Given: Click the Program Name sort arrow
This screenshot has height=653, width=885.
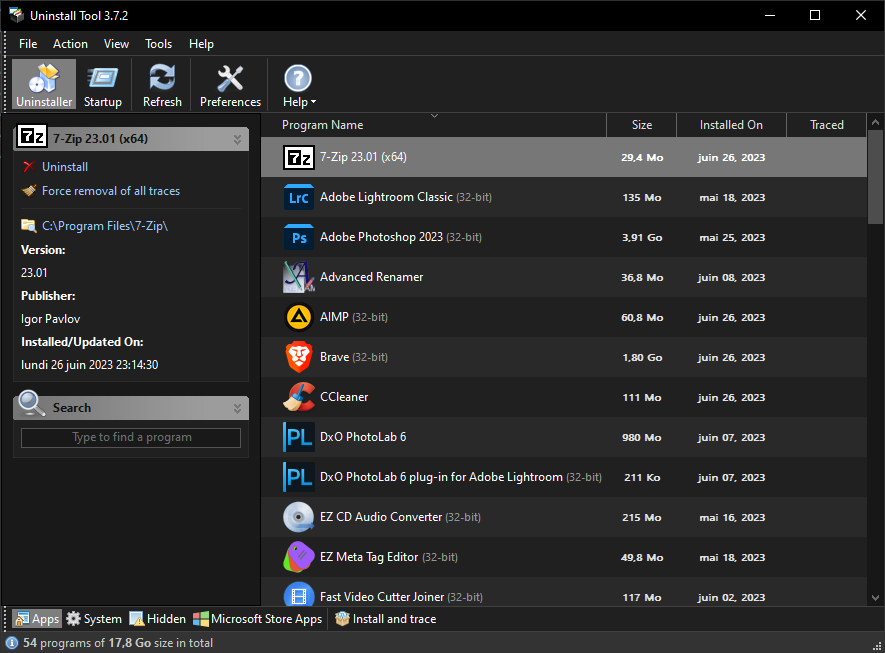Looking at the screenshot, I should [x=434, y=116].
